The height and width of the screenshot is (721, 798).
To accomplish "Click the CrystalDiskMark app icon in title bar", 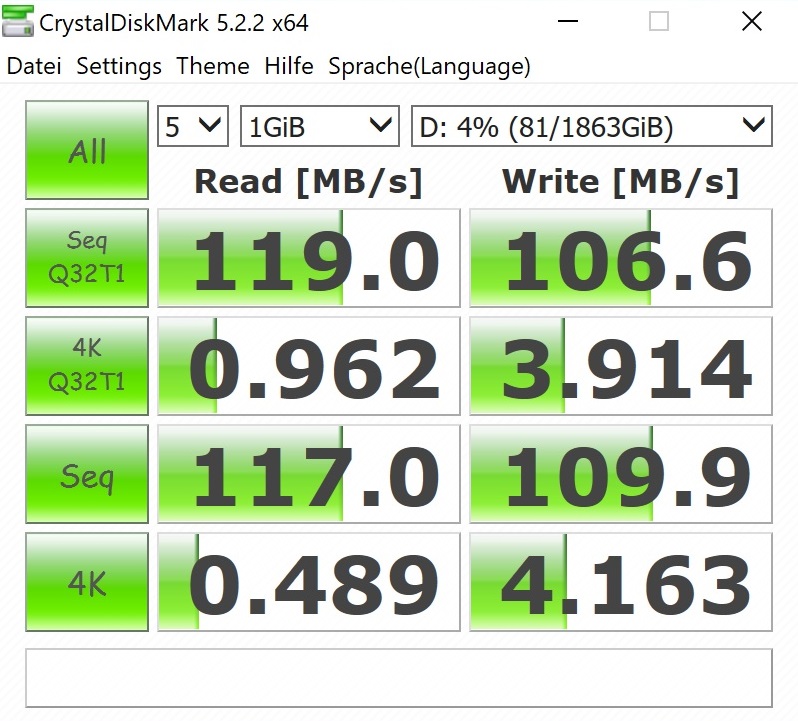I will coord(18,21).
